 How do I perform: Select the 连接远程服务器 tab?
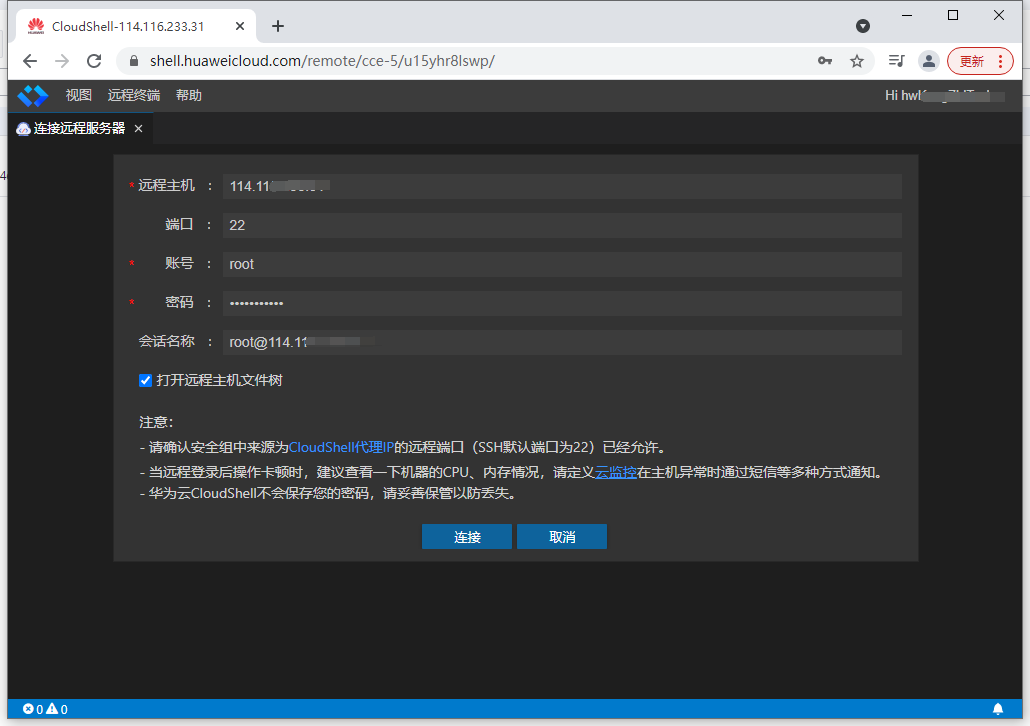tap(79, 128)
